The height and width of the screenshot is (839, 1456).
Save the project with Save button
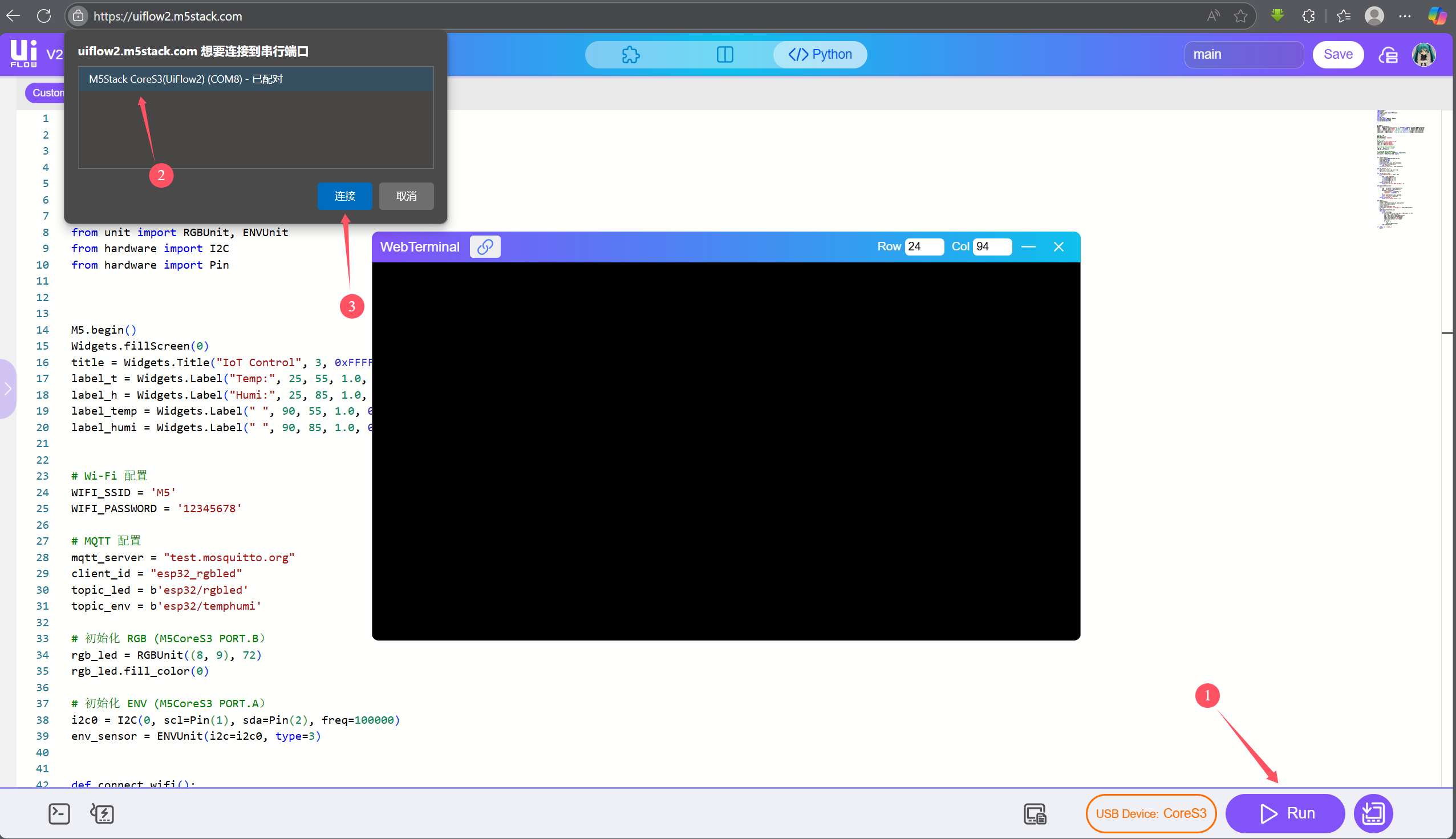tap(1337, 55)
